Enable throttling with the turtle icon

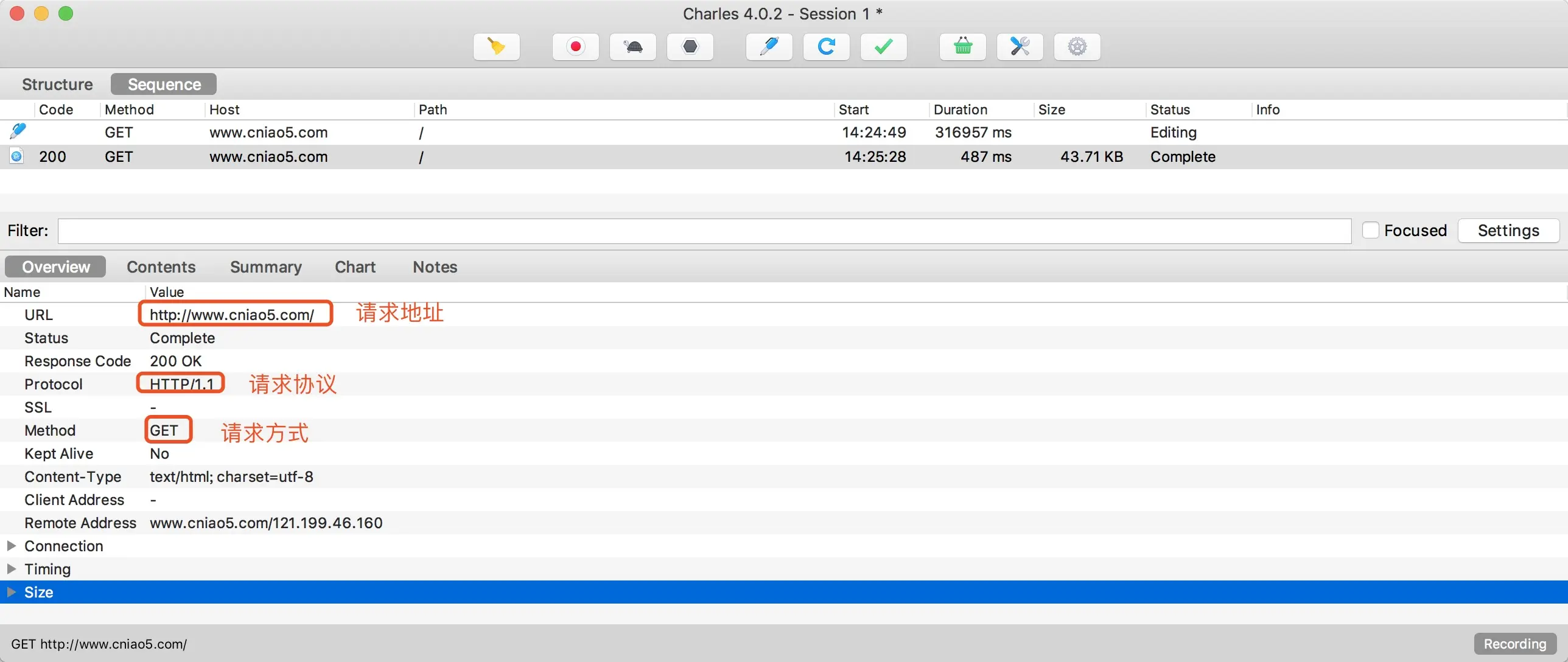click(632, 47)
